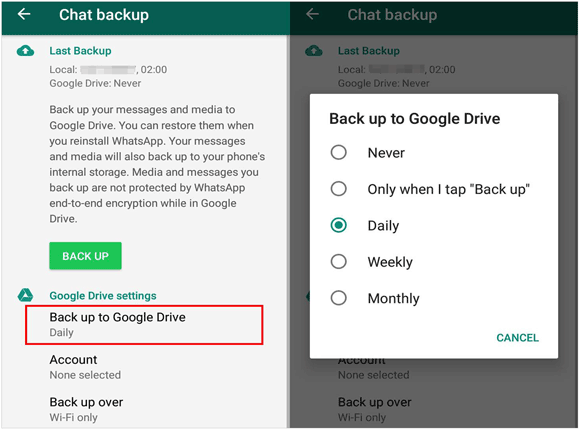This screenshot has width=580, height=430.
Task: Click dimmed Back up over item in right screen
Action: click(x=375, y=409)
